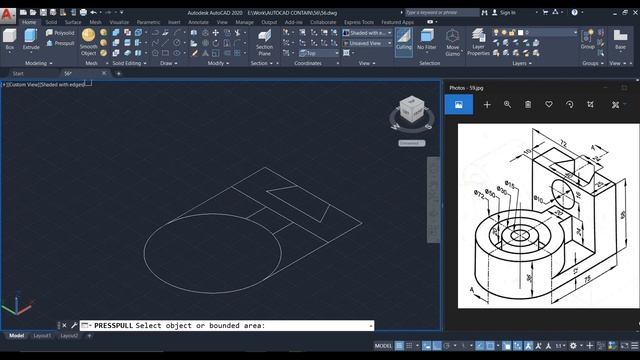The width and height of the screenshot is (640, 360).
Task: Toggle snap mode in status bar
Action: 409,346
